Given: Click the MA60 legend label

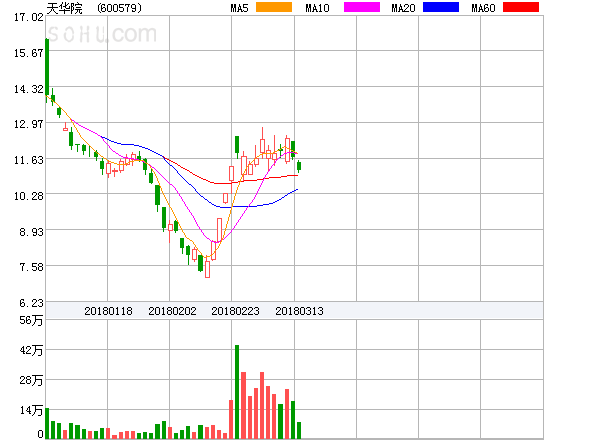Looking at the screenshot, I should tap(483, 8).
